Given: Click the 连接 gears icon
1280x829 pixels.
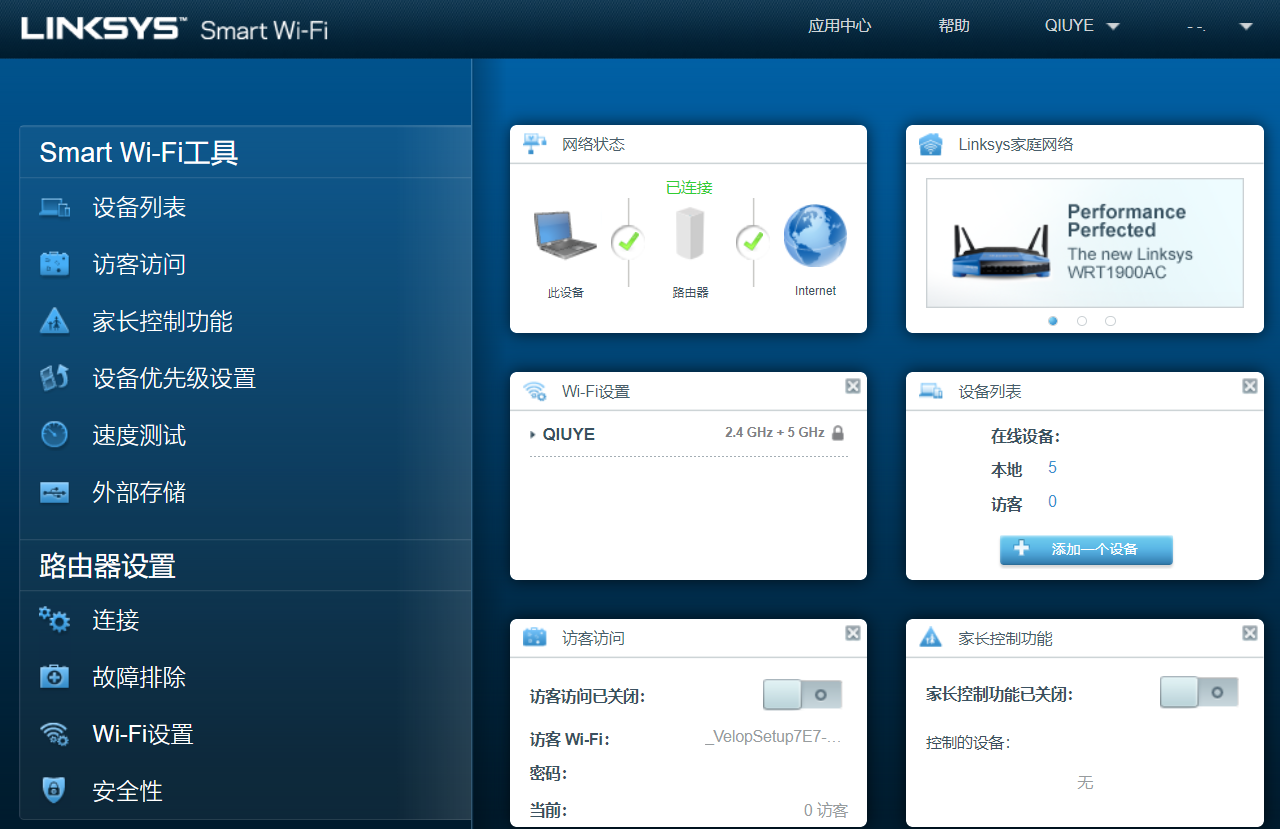Looking at the screenshot, I should 54,620.
